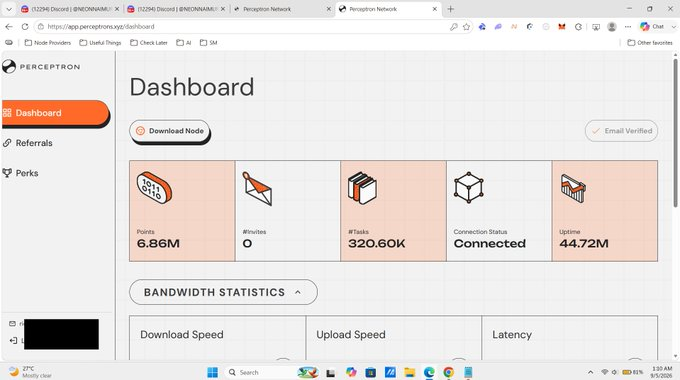Viewport: 680px width, 380px height.
Task: Open the AI bookmark folder
Action: tap(183, 43)
